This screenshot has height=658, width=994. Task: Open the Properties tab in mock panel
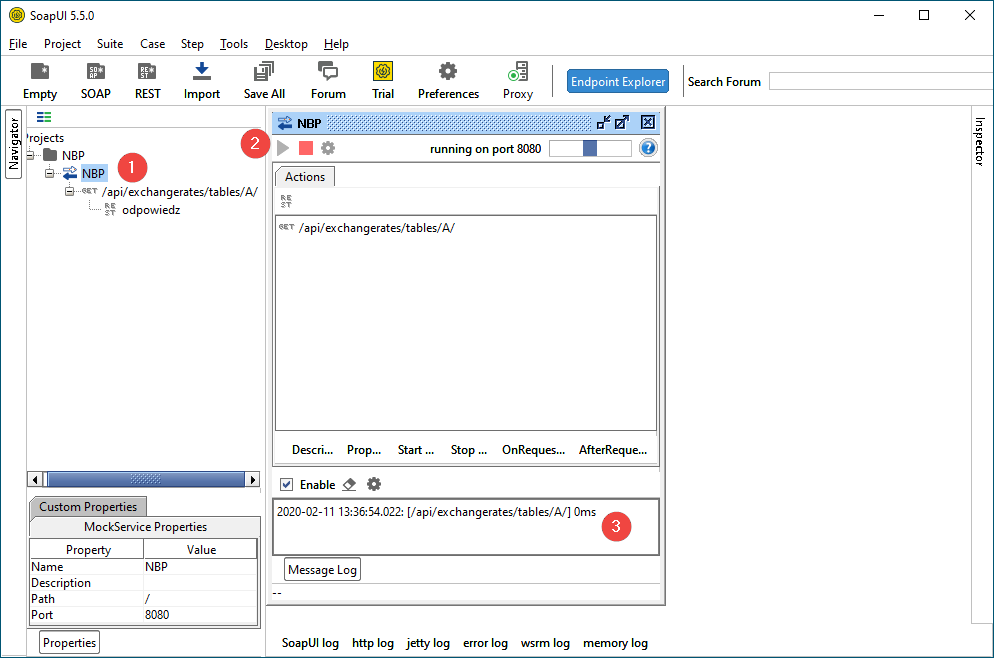364,449
